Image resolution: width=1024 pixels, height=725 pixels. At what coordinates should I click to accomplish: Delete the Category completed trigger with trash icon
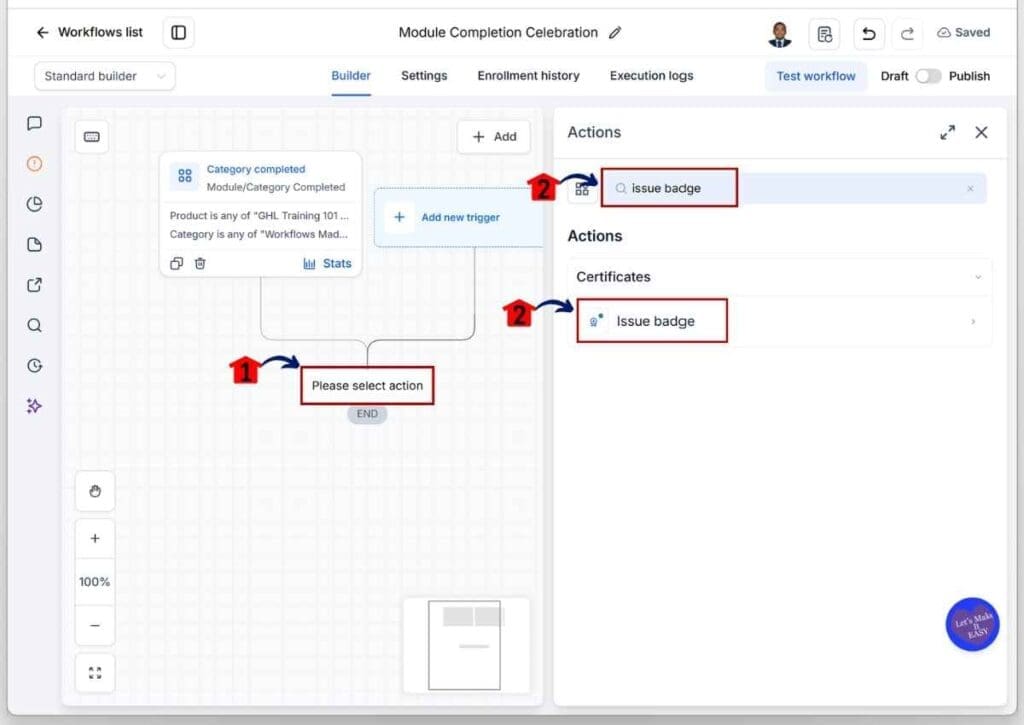200,263
